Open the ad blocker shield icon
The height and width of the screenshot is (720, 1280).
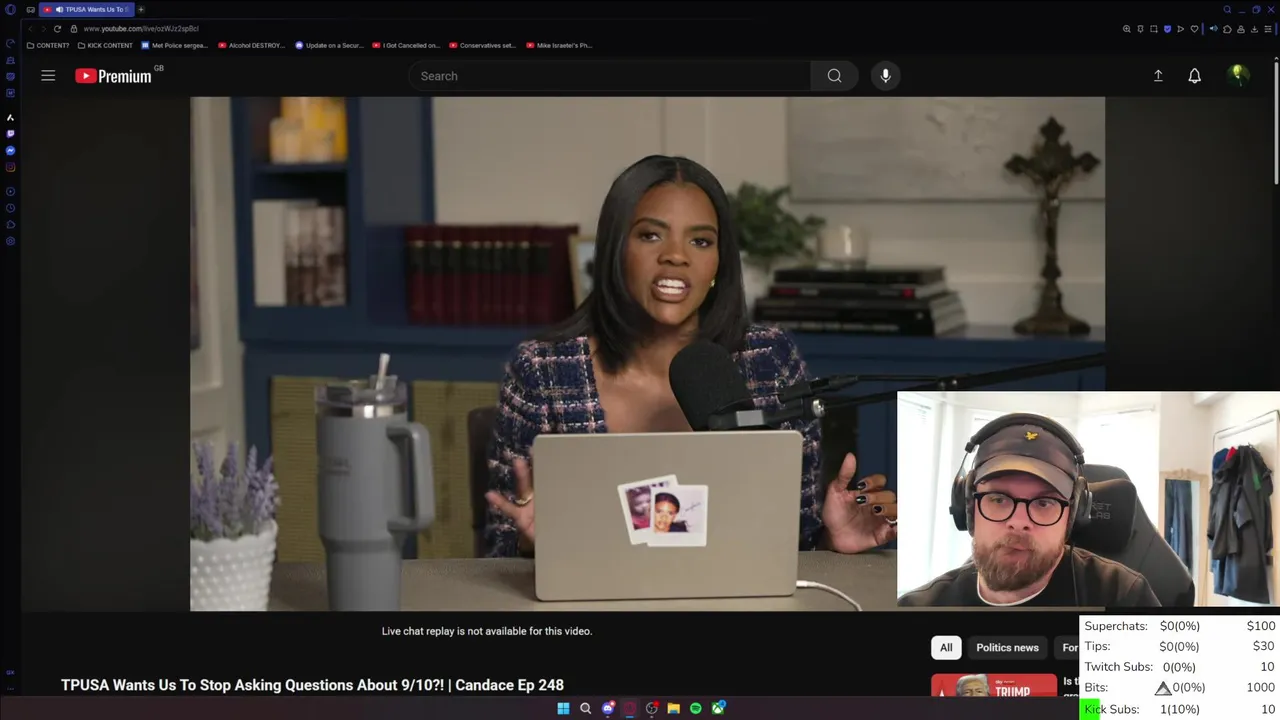tap(1167, 29)
